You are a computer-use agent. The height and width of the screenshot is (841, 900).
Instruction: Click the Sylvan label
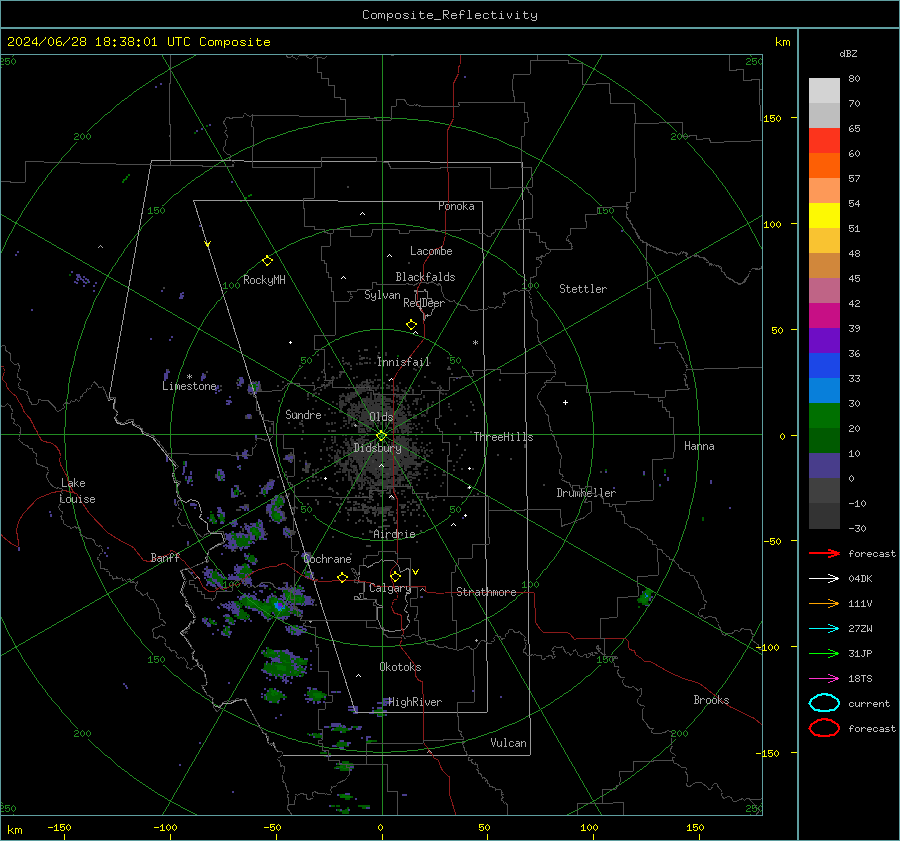point(382,295)
